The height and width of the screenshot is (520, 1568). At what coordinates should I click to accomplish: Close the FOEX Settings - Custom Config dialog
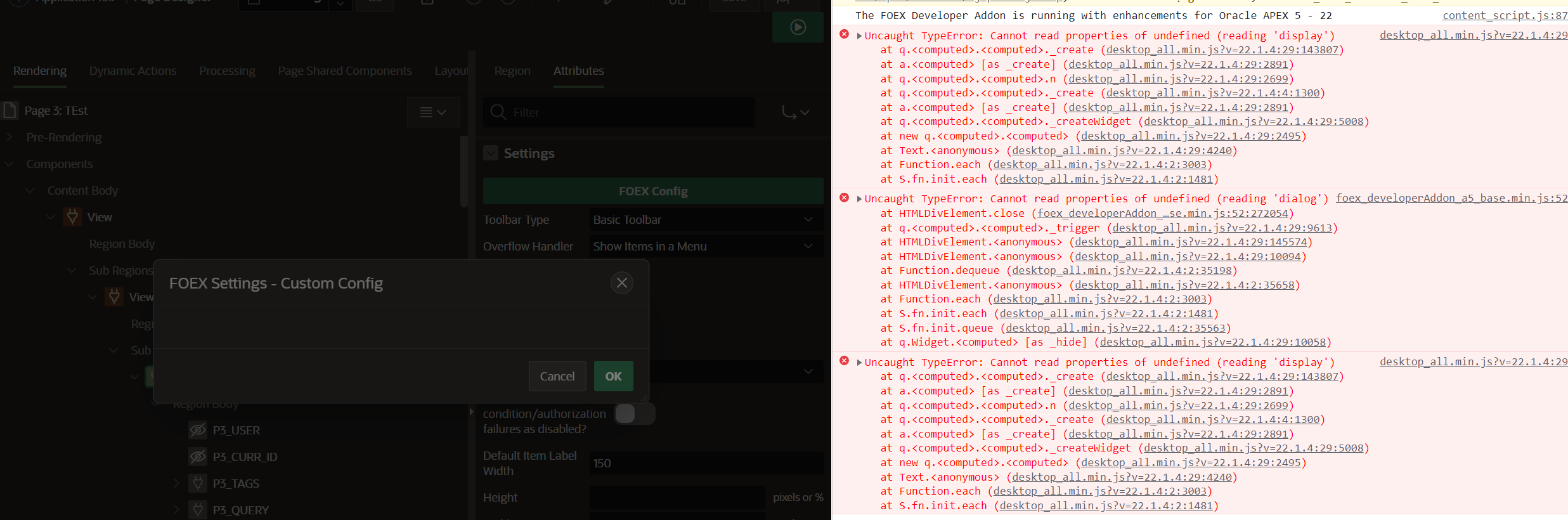coord(621,283)
